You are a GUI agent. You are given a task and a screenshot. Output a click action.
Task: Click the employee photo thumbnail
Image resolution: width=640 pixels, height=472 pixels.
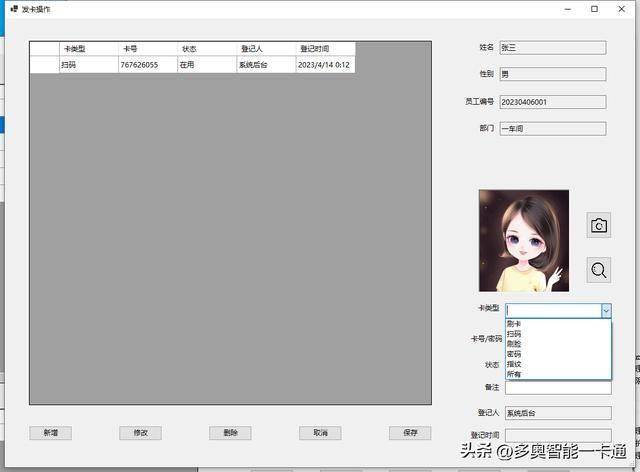point(524,240)
